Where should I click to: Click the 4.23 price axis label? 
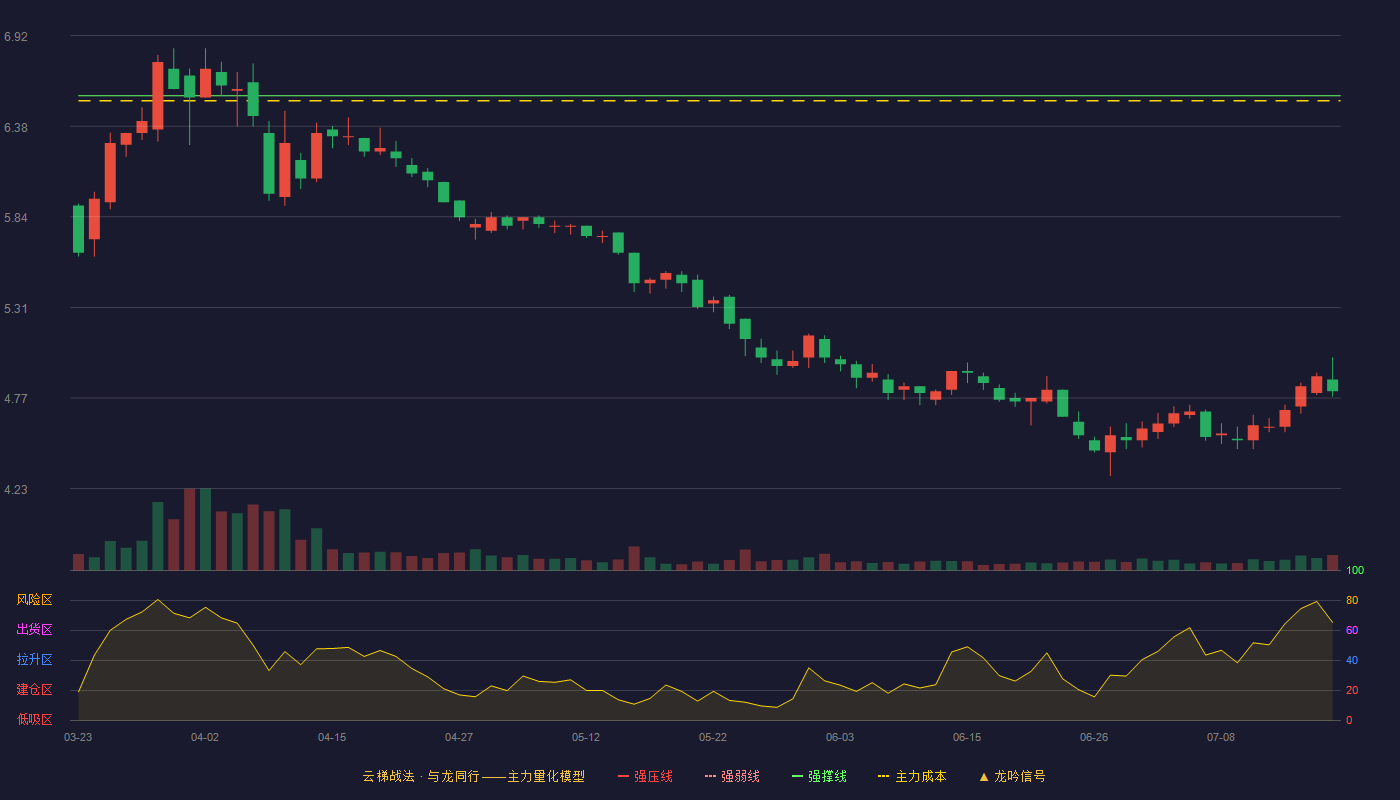16,489
